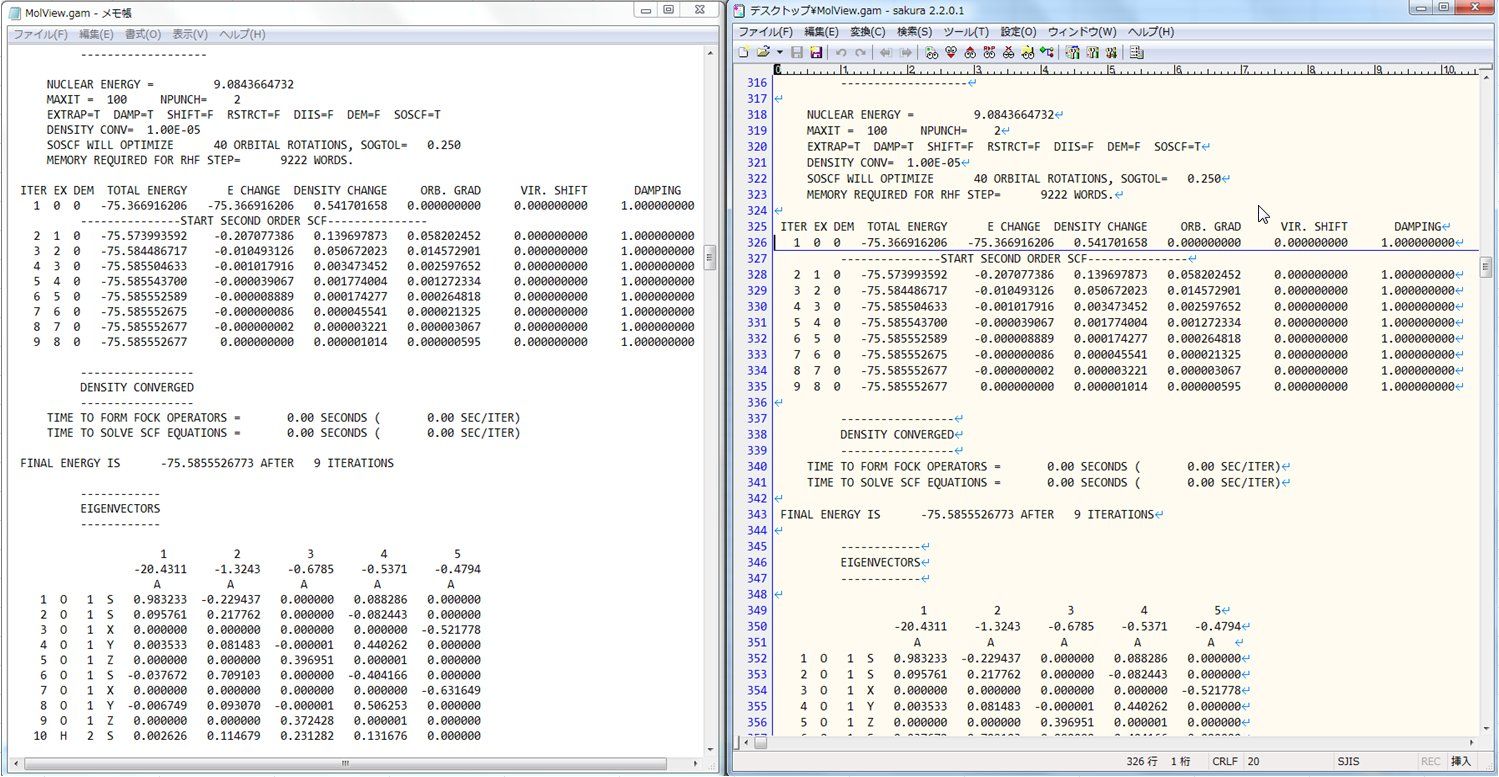Click Outline analysis tree icon
The image size is (1499, 777).
(x=1047, y=52)
